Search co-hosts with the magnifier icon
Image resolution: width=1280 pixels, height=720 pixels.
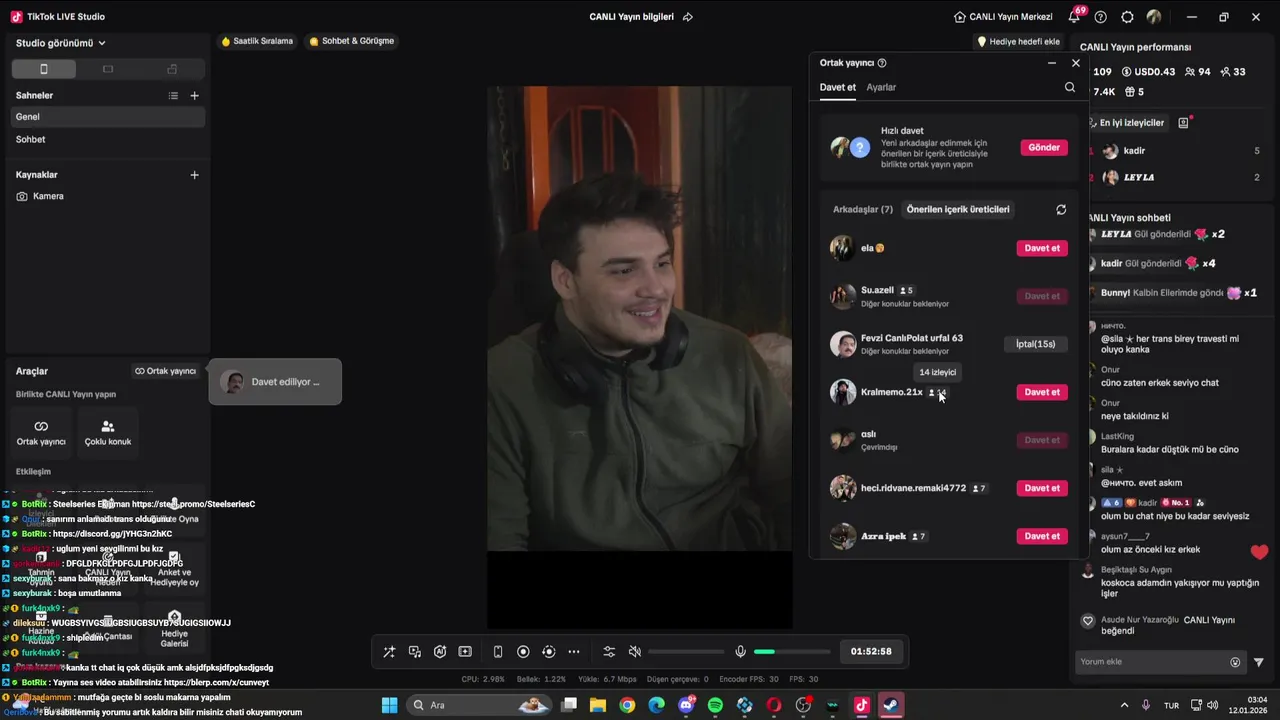point(1070,88)
